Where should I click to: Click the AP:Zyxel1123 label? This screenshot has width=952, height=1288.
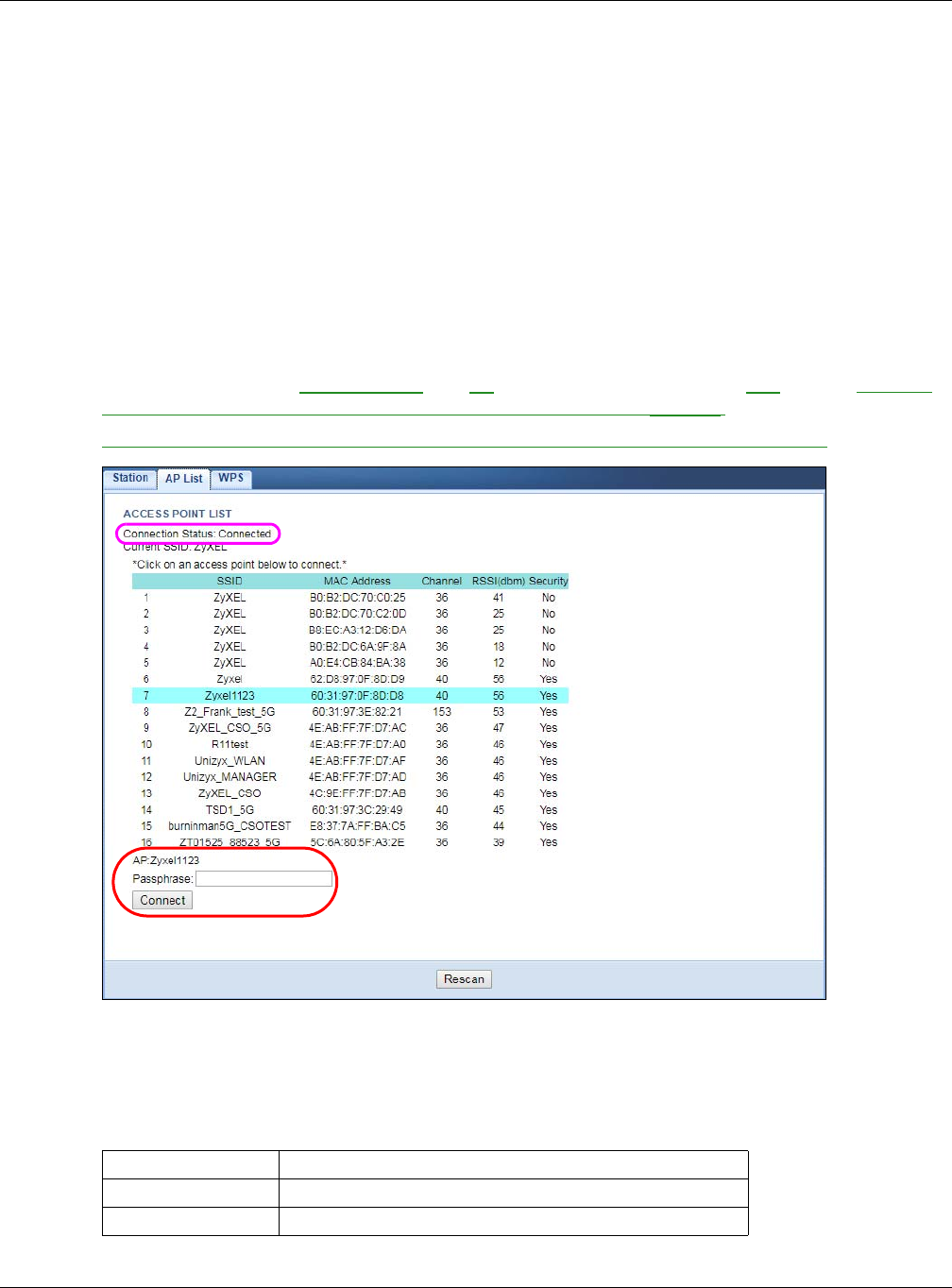(x=166, y=860)
